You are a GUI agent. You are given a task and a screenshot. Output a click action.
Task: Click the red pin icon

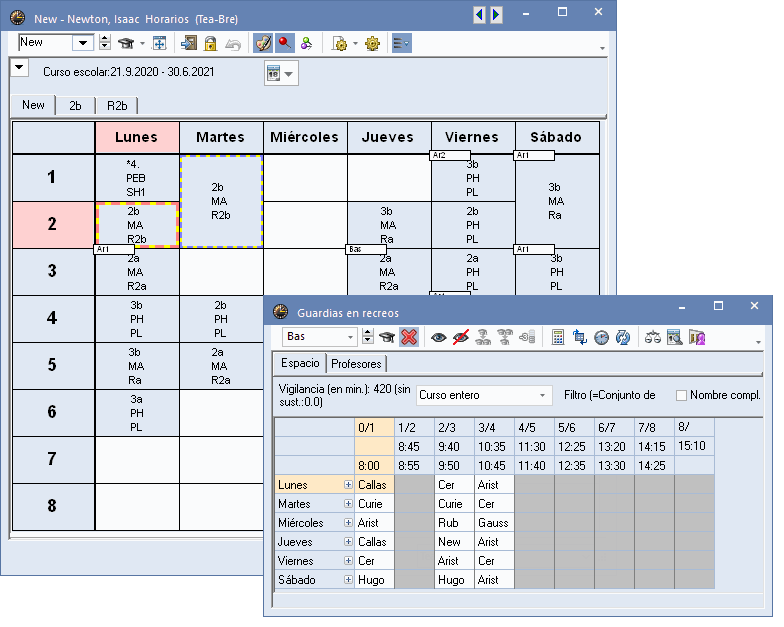coord(284,44)
